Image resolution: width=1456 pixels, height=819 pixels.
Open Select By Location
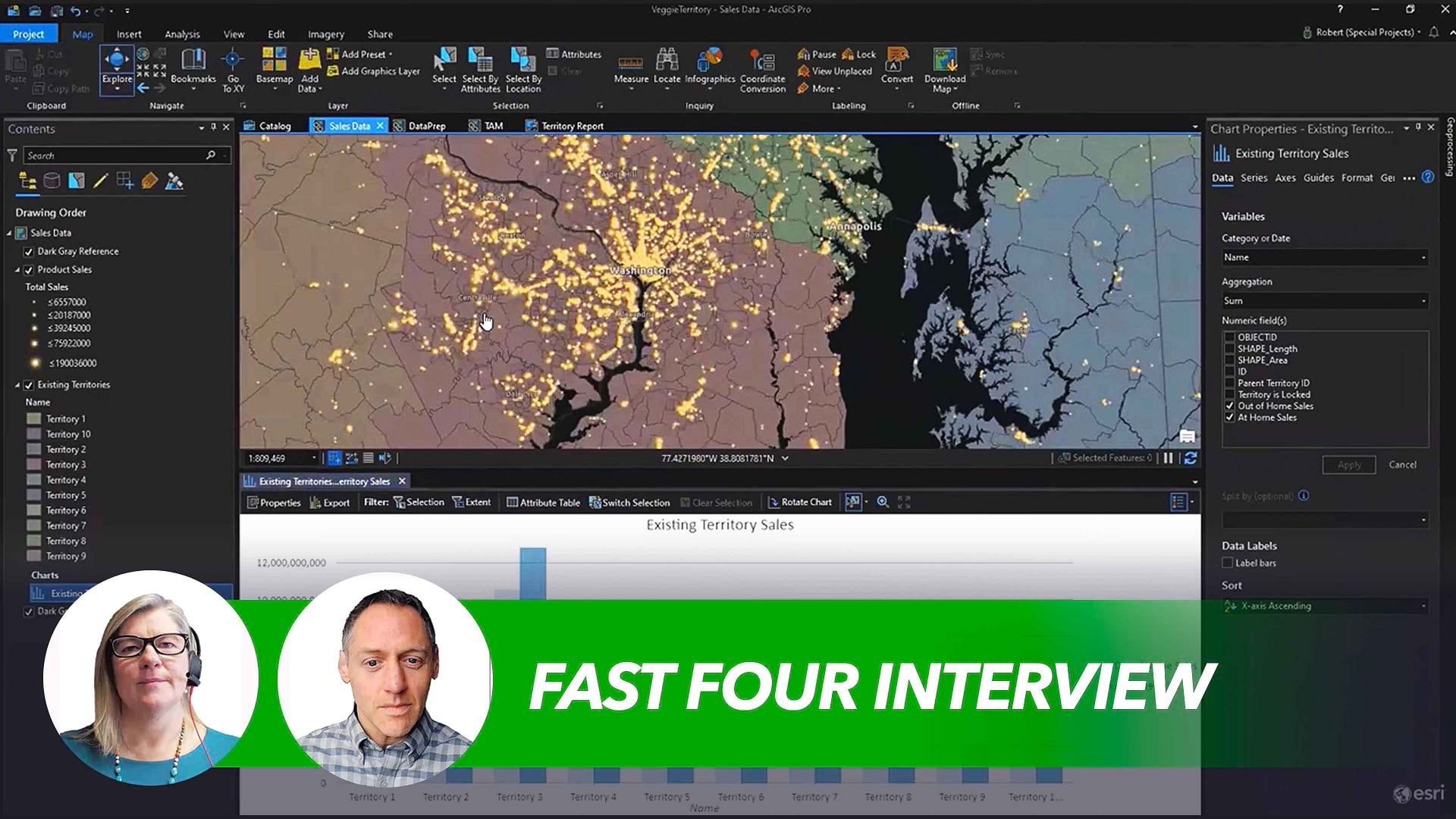tap(523, 70)
